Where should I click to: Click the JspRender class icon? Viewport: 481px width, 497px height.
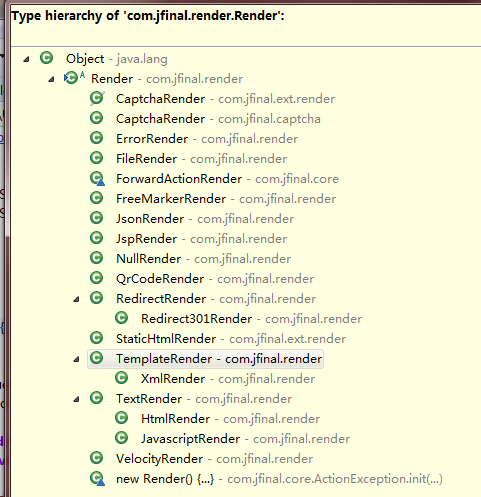coord(97,238)
